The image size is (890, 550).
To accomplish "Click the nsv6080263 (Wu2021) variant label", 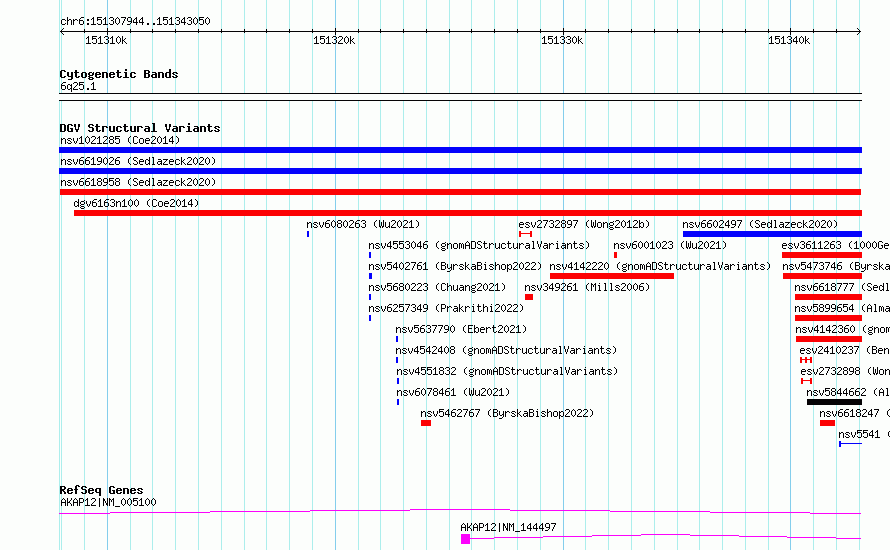I will point(363,224).
